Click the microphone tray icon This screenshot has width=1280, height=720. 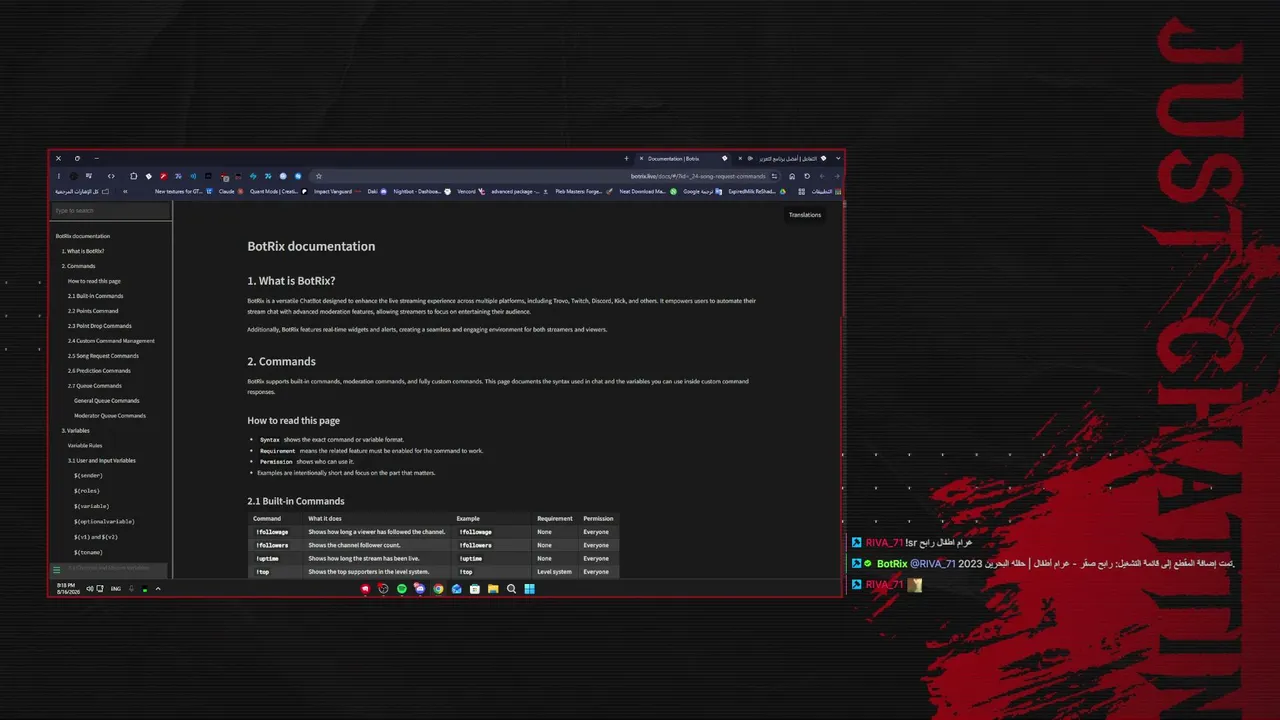[131, 589]
